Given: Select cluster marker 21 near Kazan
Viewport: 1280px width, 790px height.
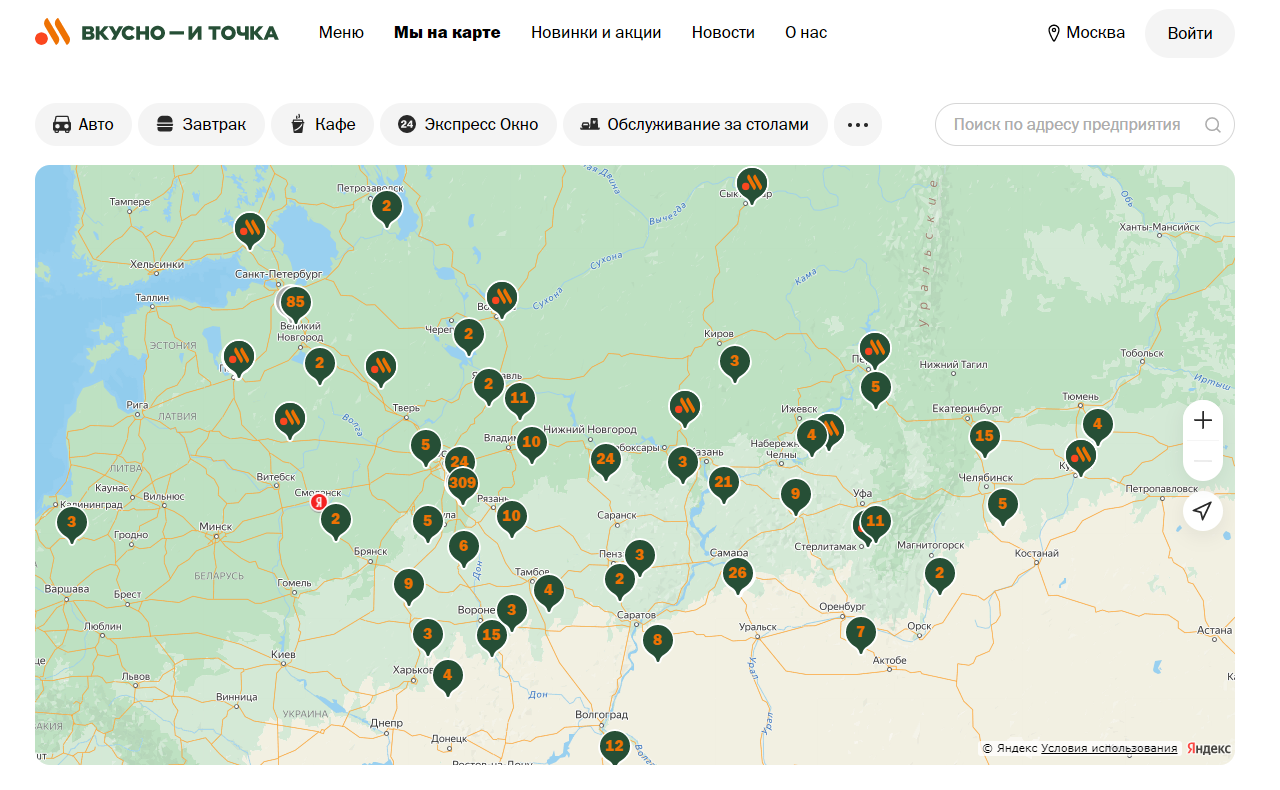Looking at the screenshot, I should pos(724,484).
